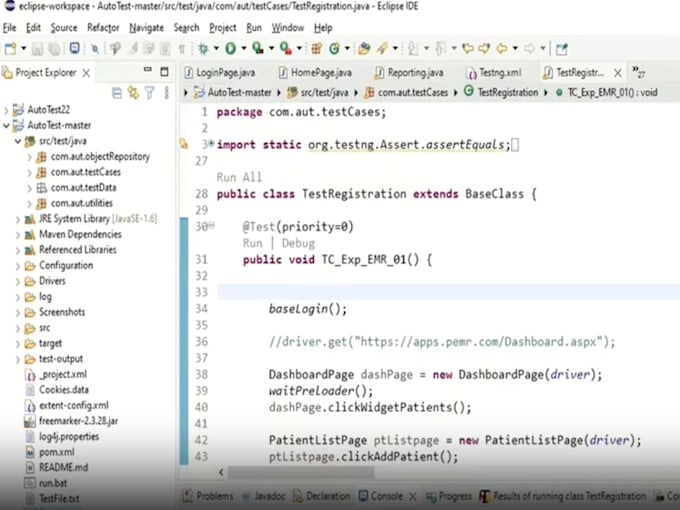Maximize the Project Explorer panel
This screenshot has height=510, width=680.
tap(164, 72)
